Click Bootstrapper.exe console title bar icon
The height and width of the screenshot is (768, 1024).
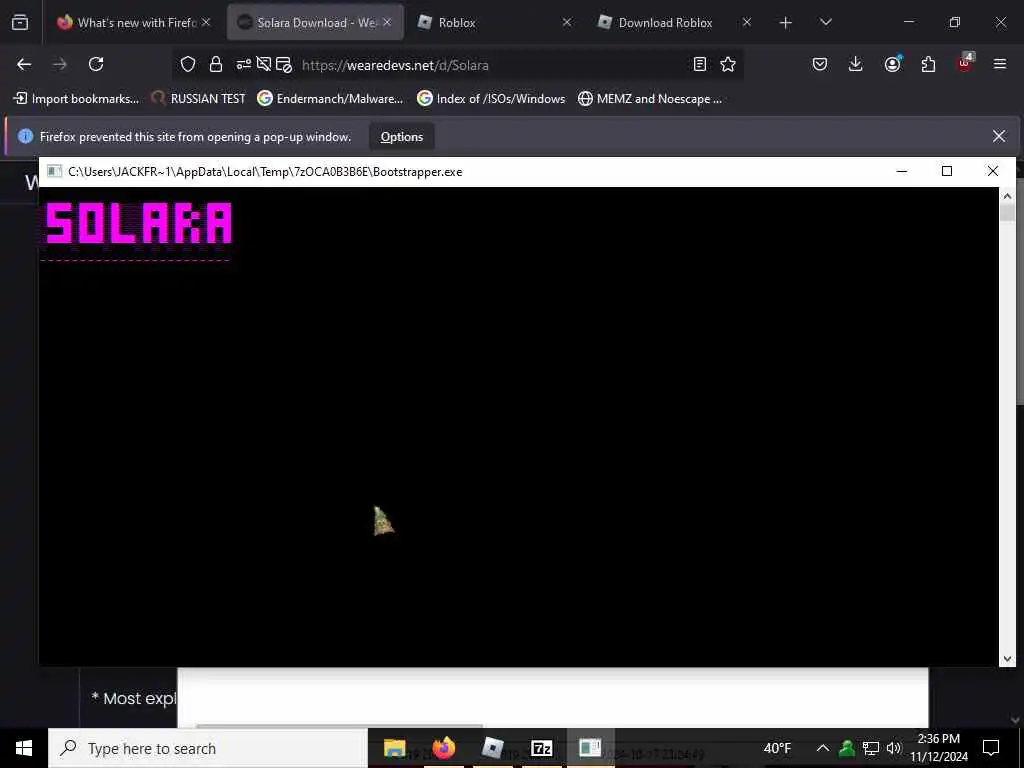[x=55, y=172]
